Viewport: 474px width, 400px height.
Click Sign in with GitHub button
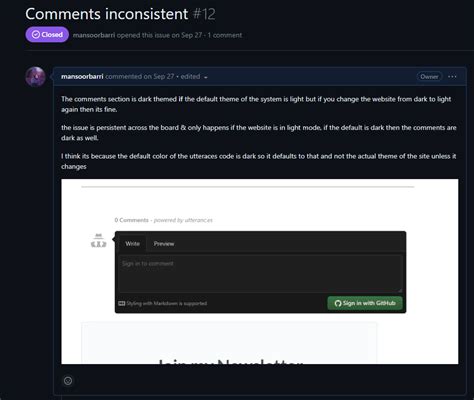click(365, 303)
